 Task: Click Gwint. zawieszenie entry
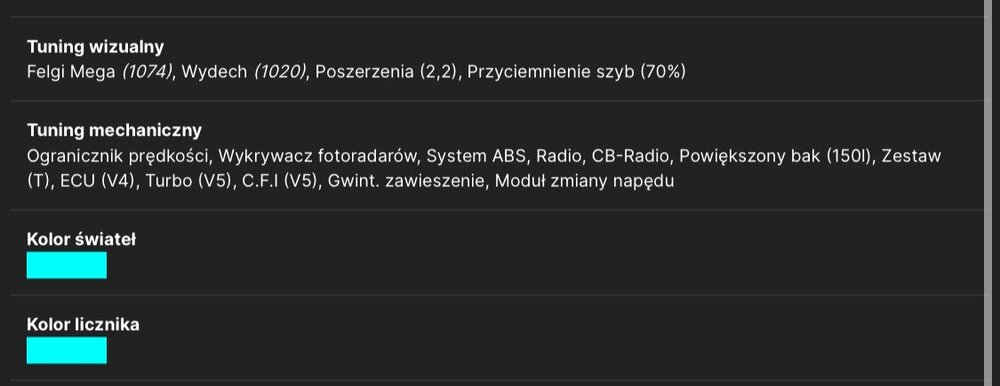click(x=406, y=181)
